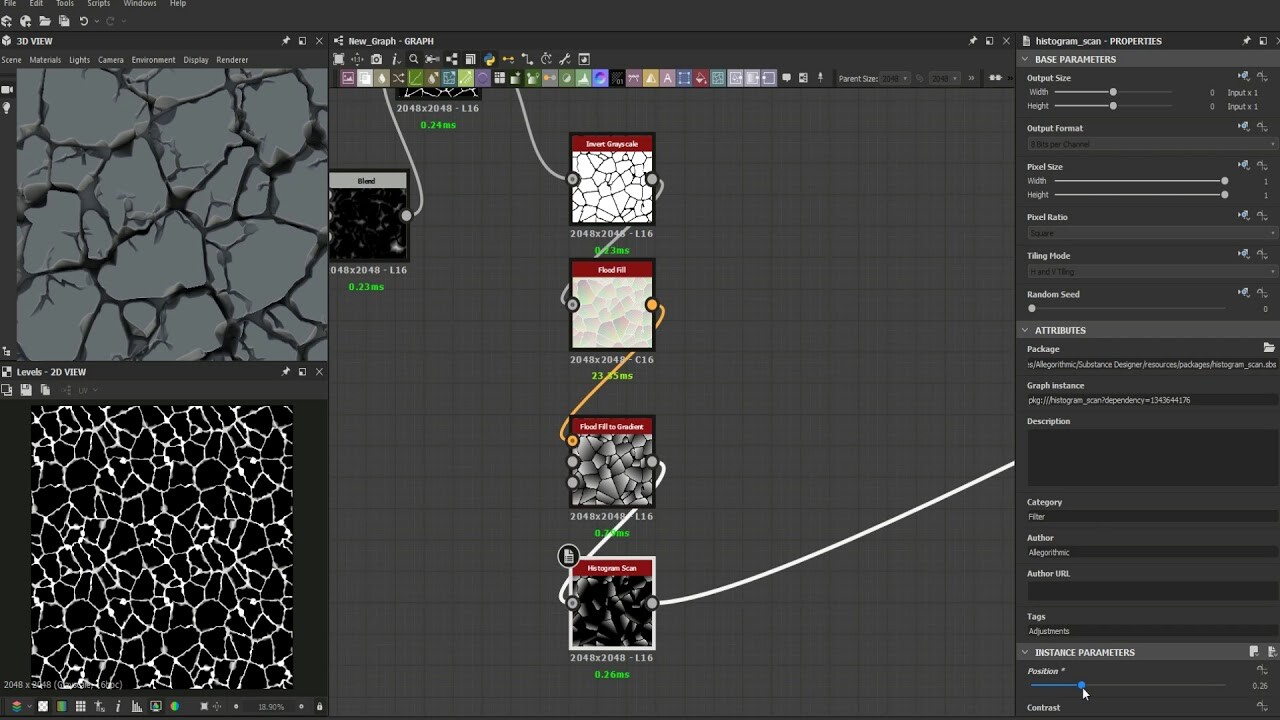
Task: Collapse the Base Parameters section
Action: point(1024,59)
